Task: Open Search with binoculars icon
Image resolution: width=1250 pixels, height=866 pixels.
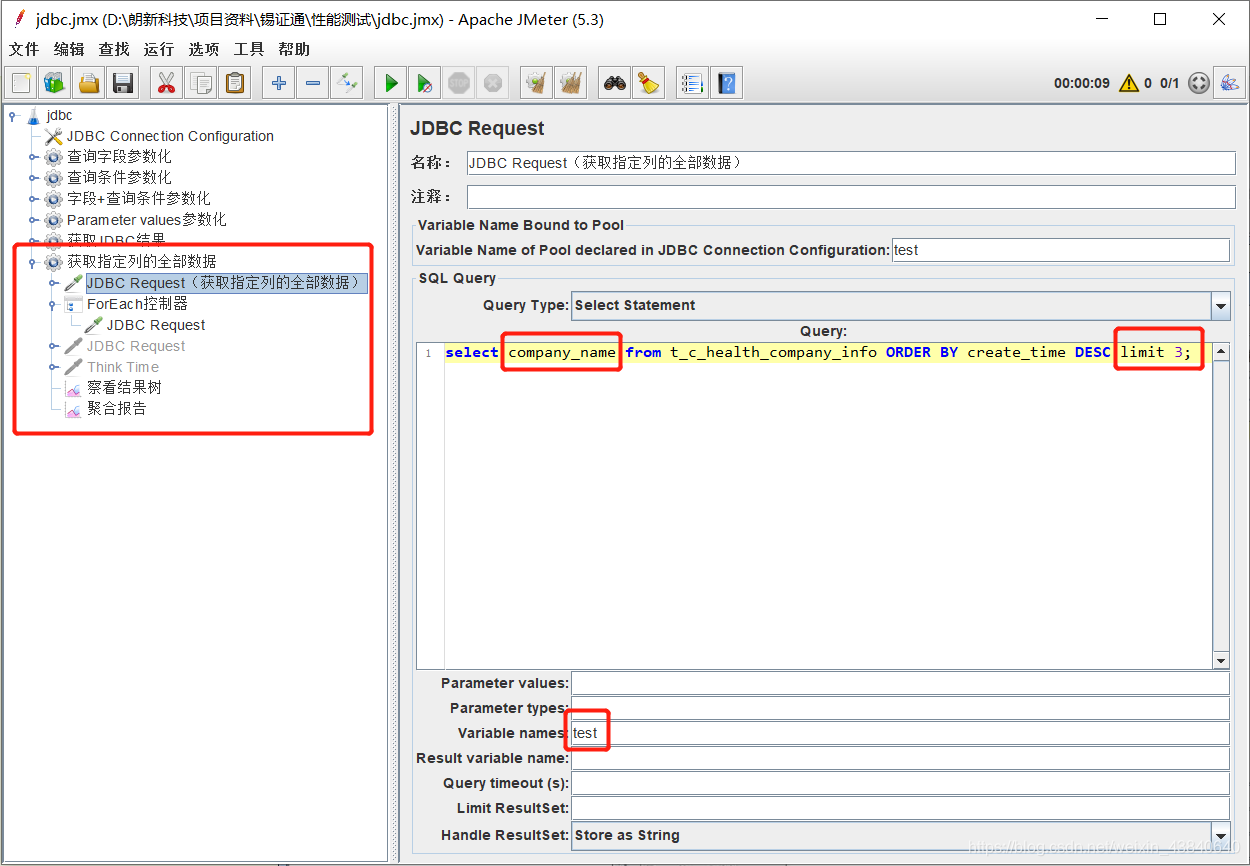Action: (615, 83)
